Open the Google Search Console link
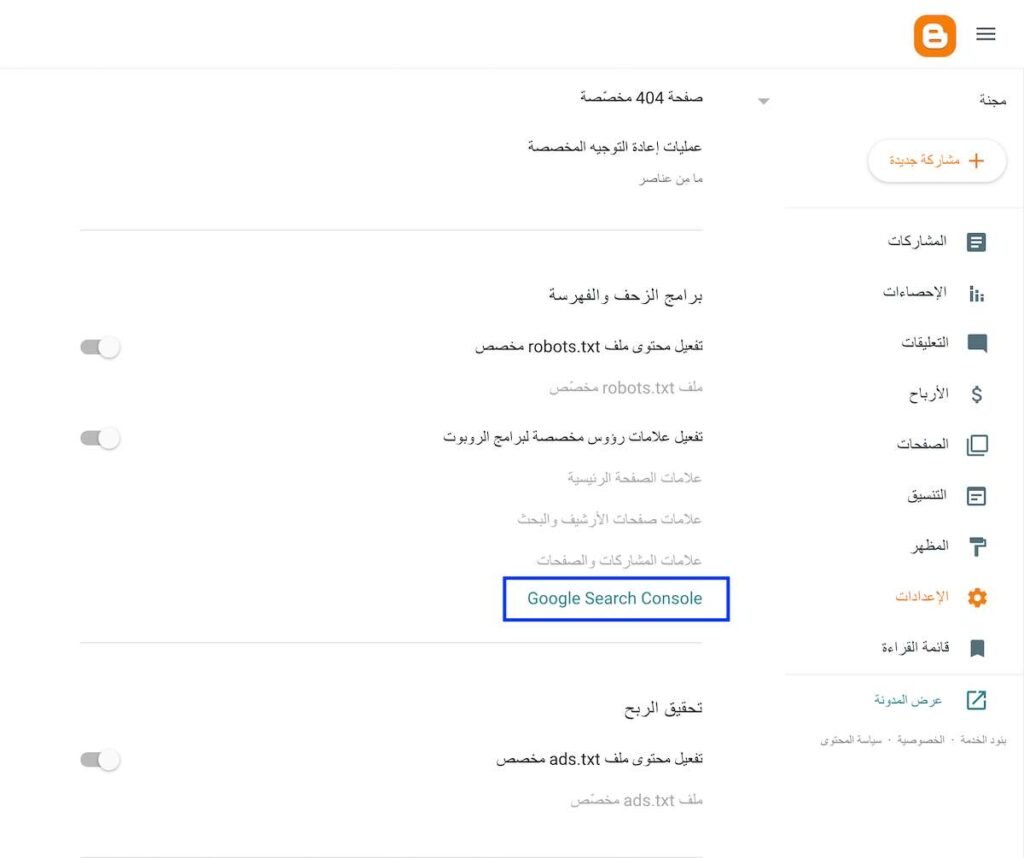 (x=615, y=599)
